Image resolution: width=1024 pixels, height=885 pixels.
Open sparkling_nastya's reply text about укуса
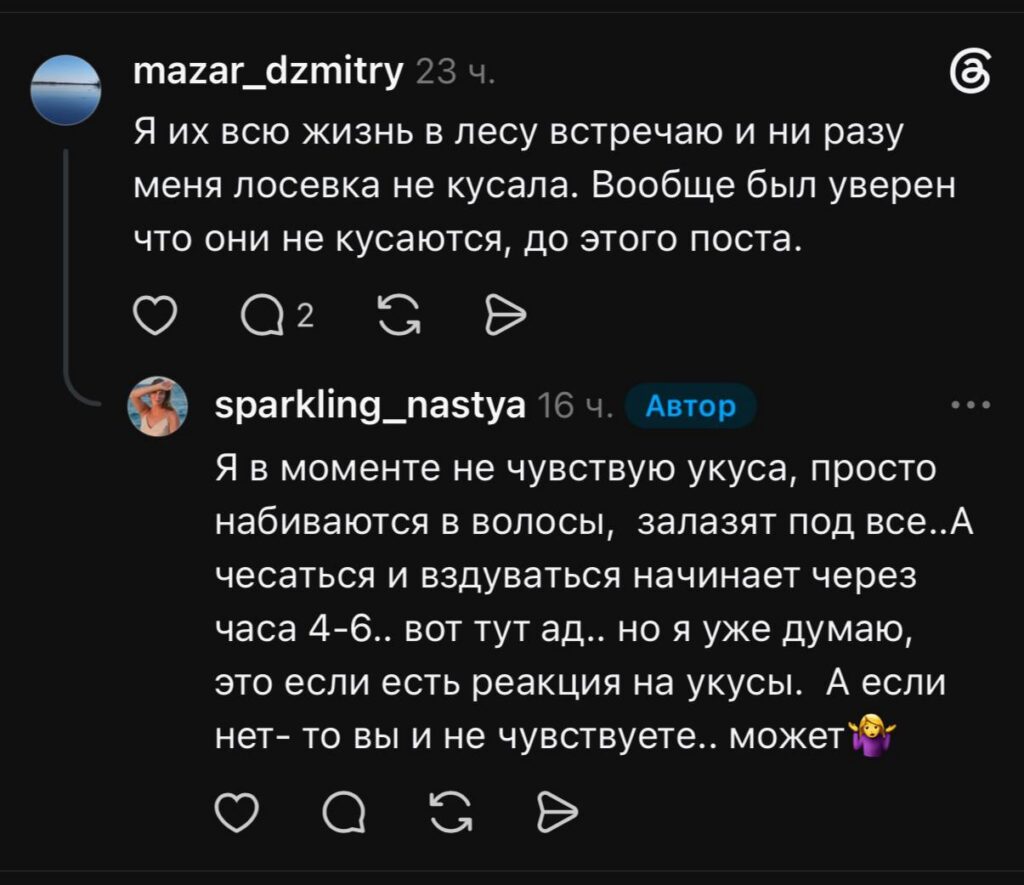(x=594, y=602)
